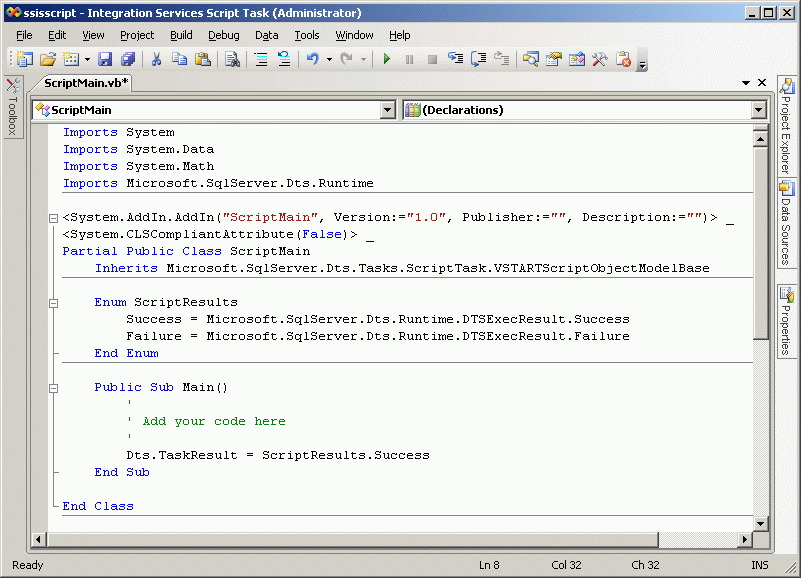Image resolution: width=801 pixels, height=578 pixels.
Task: Copy selected code using the Copy icon
Action: pos(180,59)
